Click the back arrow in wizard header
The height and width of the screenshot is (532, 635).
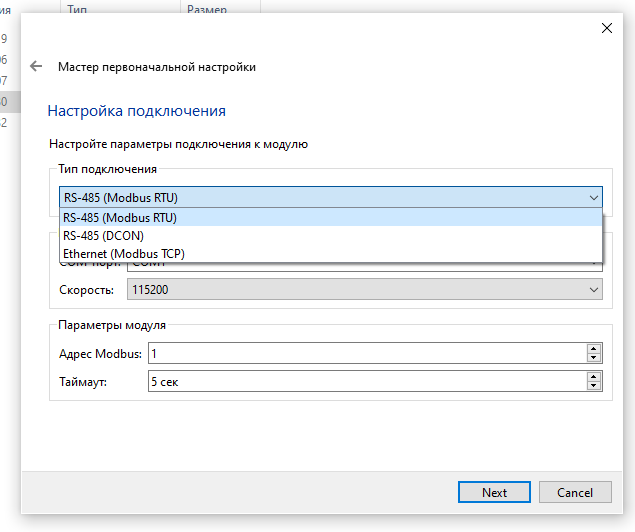tap(37, 67)
